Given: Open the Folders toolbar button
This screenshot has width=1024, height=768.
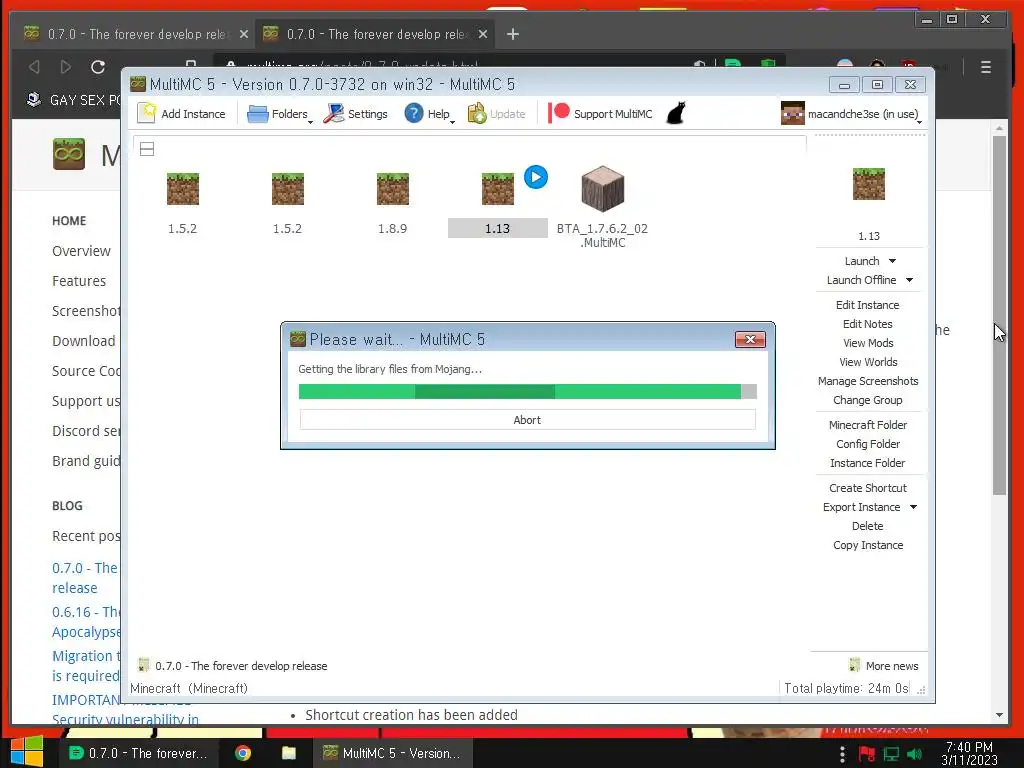Looking at the screenshot, I should click(x=278, y=114).
